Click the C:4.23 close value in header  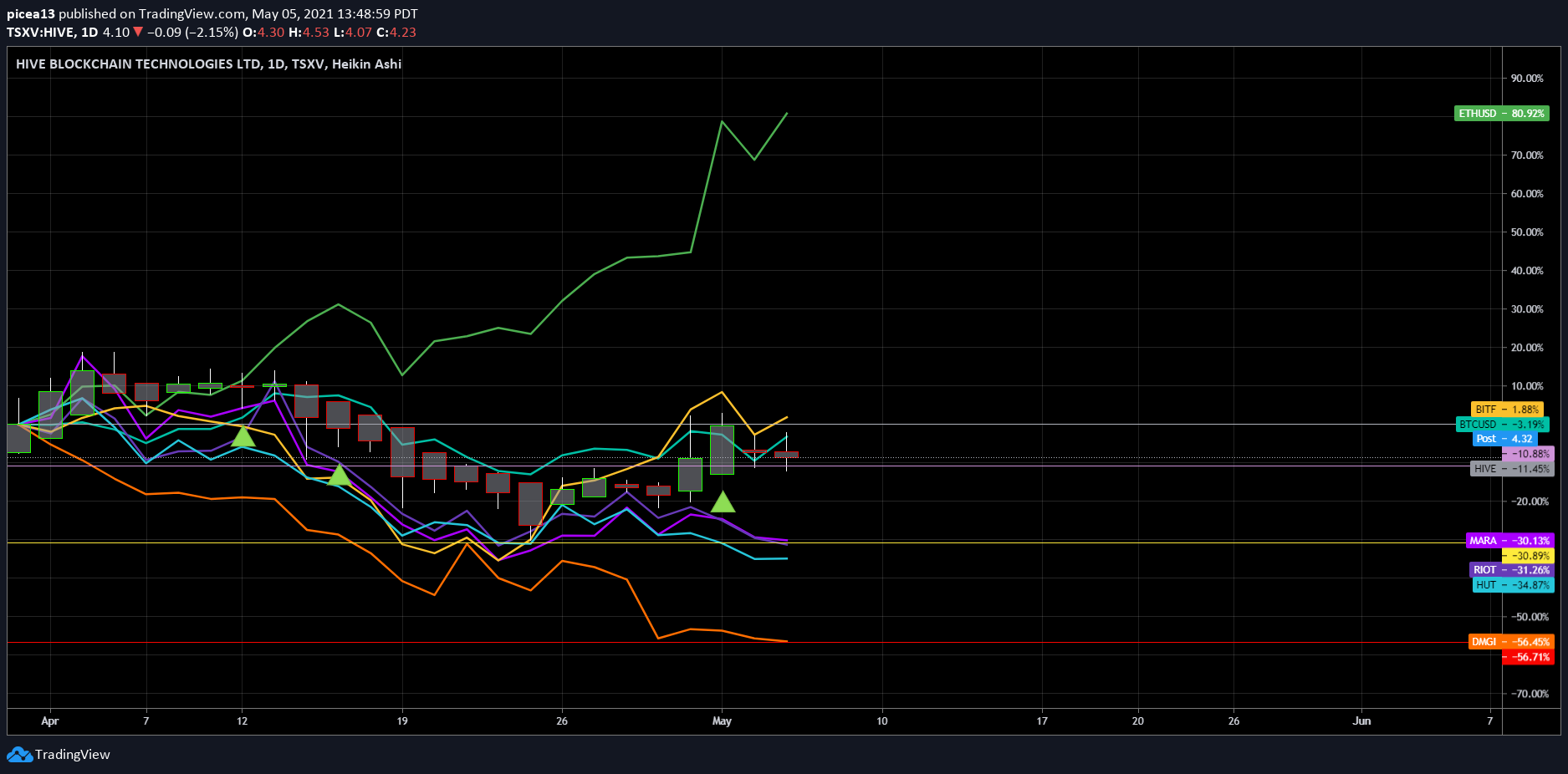(x=396, y=33)
